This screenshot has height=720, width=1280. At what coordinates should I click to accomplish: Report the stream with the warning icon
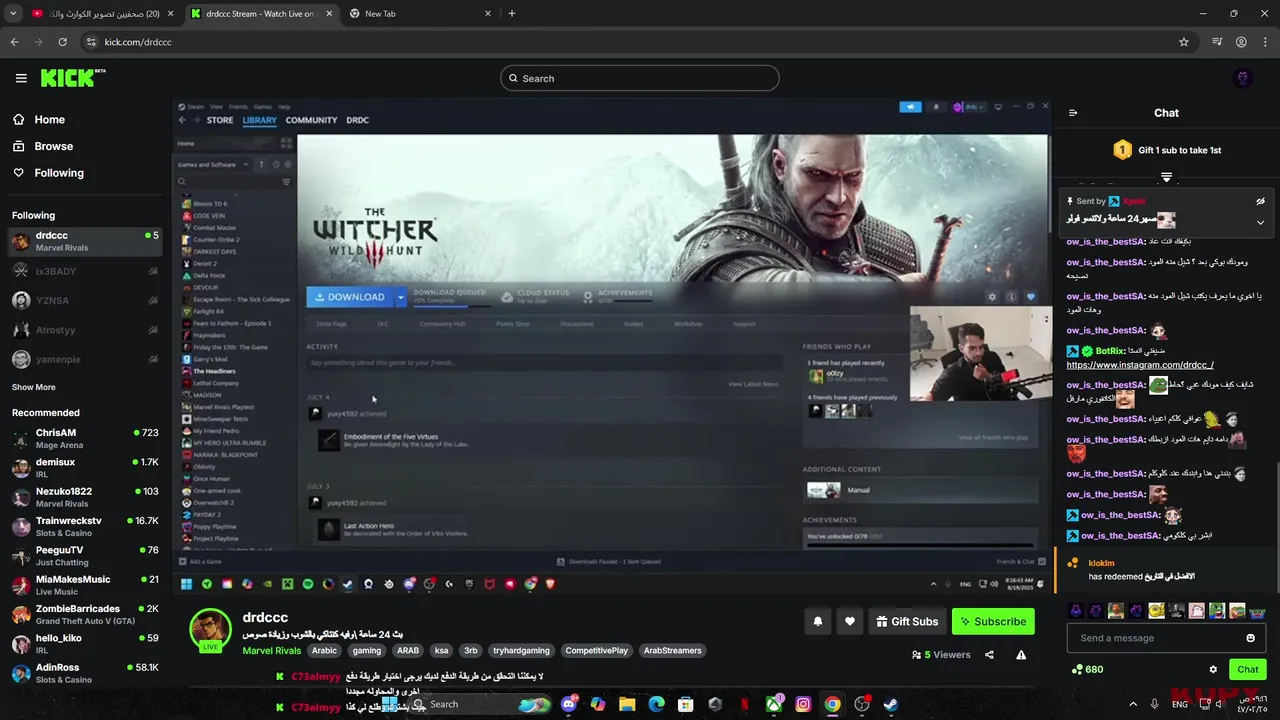coord(1021,655)
